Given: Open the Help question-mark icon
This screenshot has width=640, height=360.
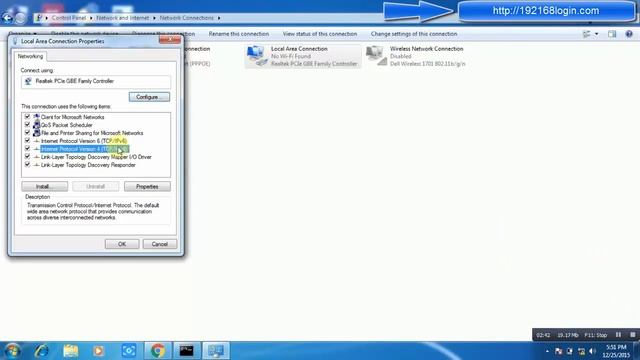Looking at the screenshot, I should point(629,34).
